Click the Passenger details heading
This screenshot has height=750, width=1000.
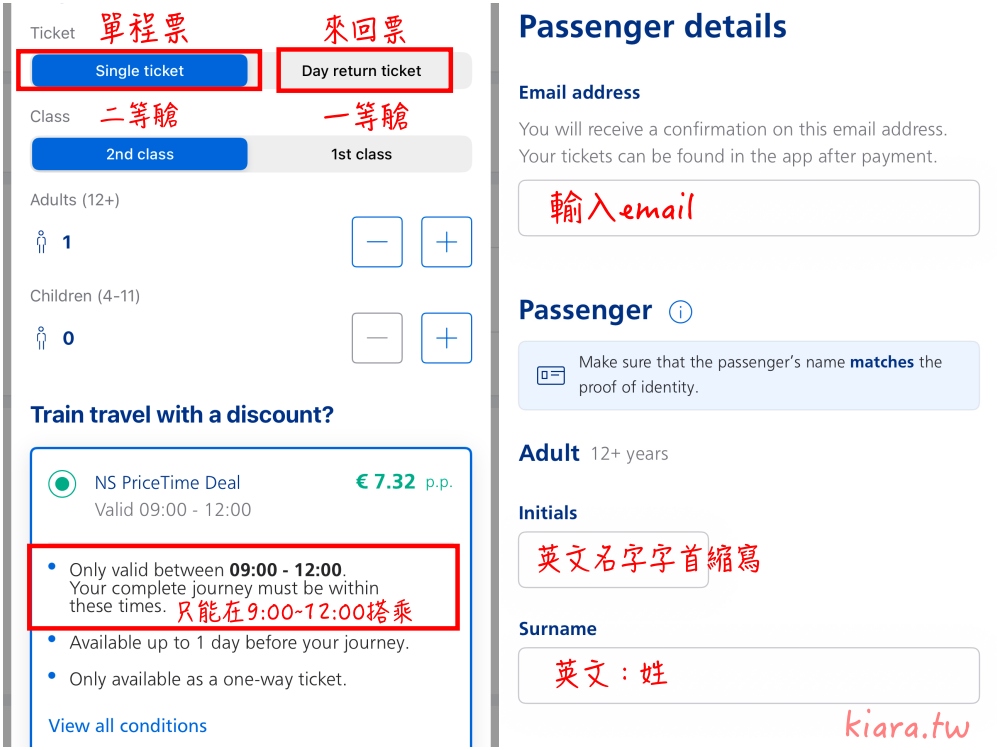[652, 27]
